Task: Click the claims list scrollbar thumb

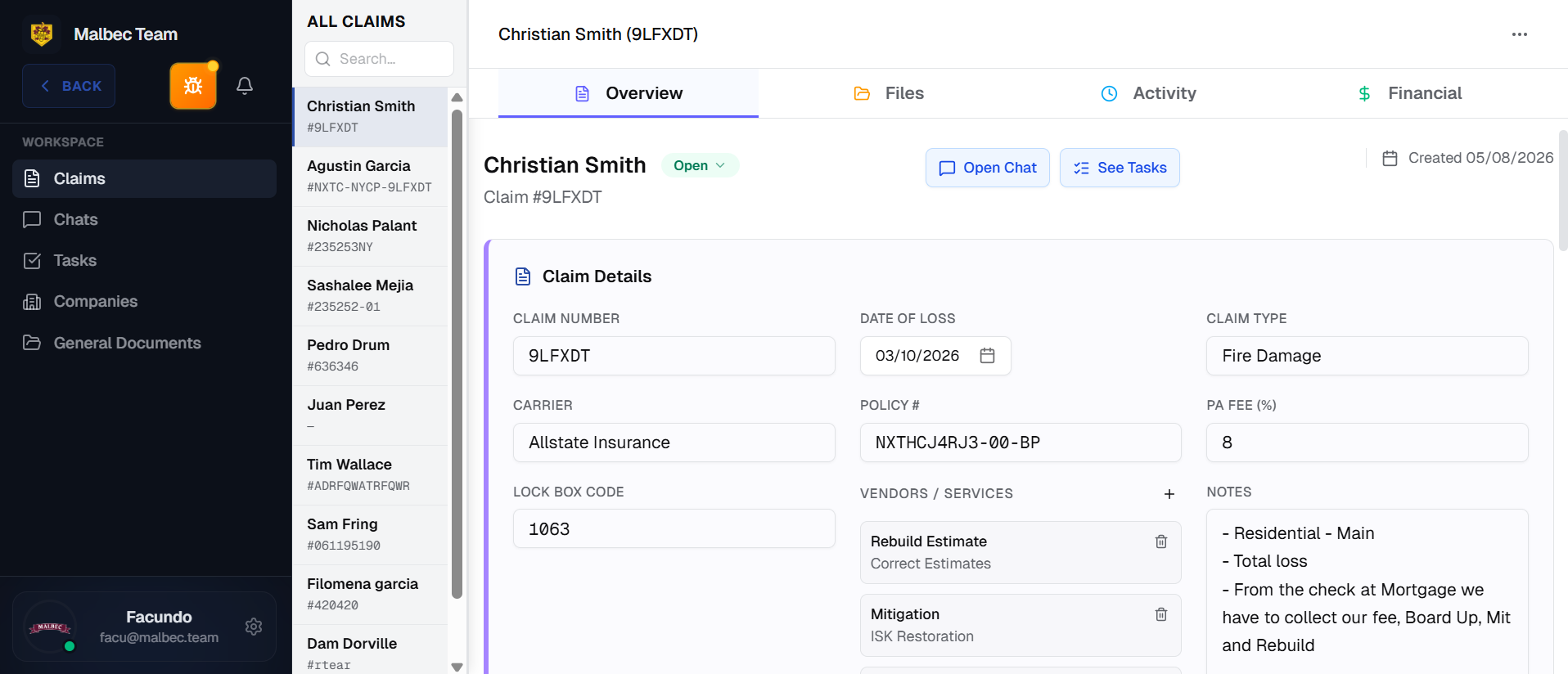Action: click(457, 353)
